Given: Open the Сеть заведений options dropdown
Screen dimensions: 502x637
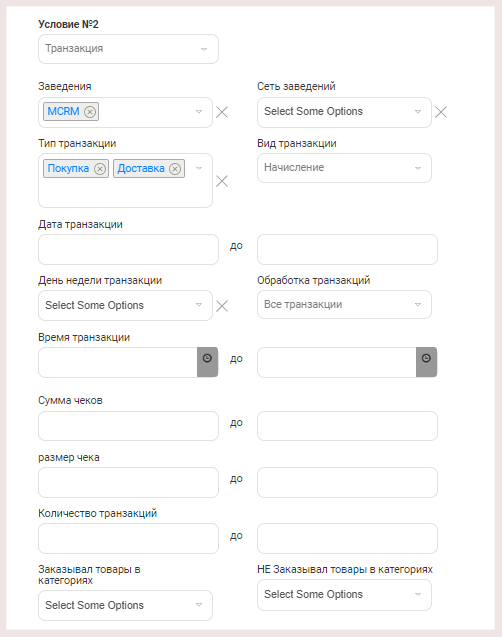Looking at the screenshot, I should [344, 112].
